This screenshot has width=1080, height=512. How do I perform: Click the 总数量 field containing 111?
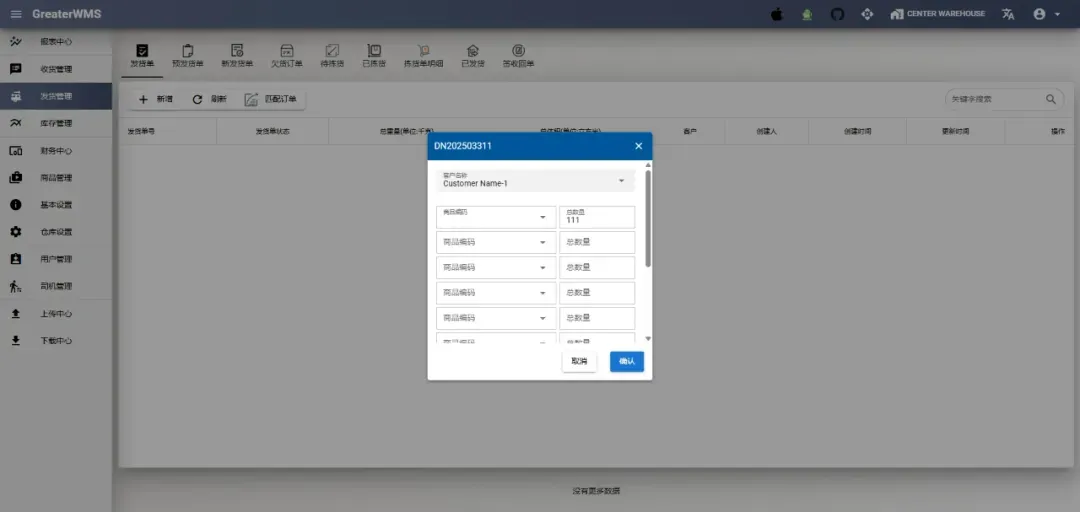(597, 217)
